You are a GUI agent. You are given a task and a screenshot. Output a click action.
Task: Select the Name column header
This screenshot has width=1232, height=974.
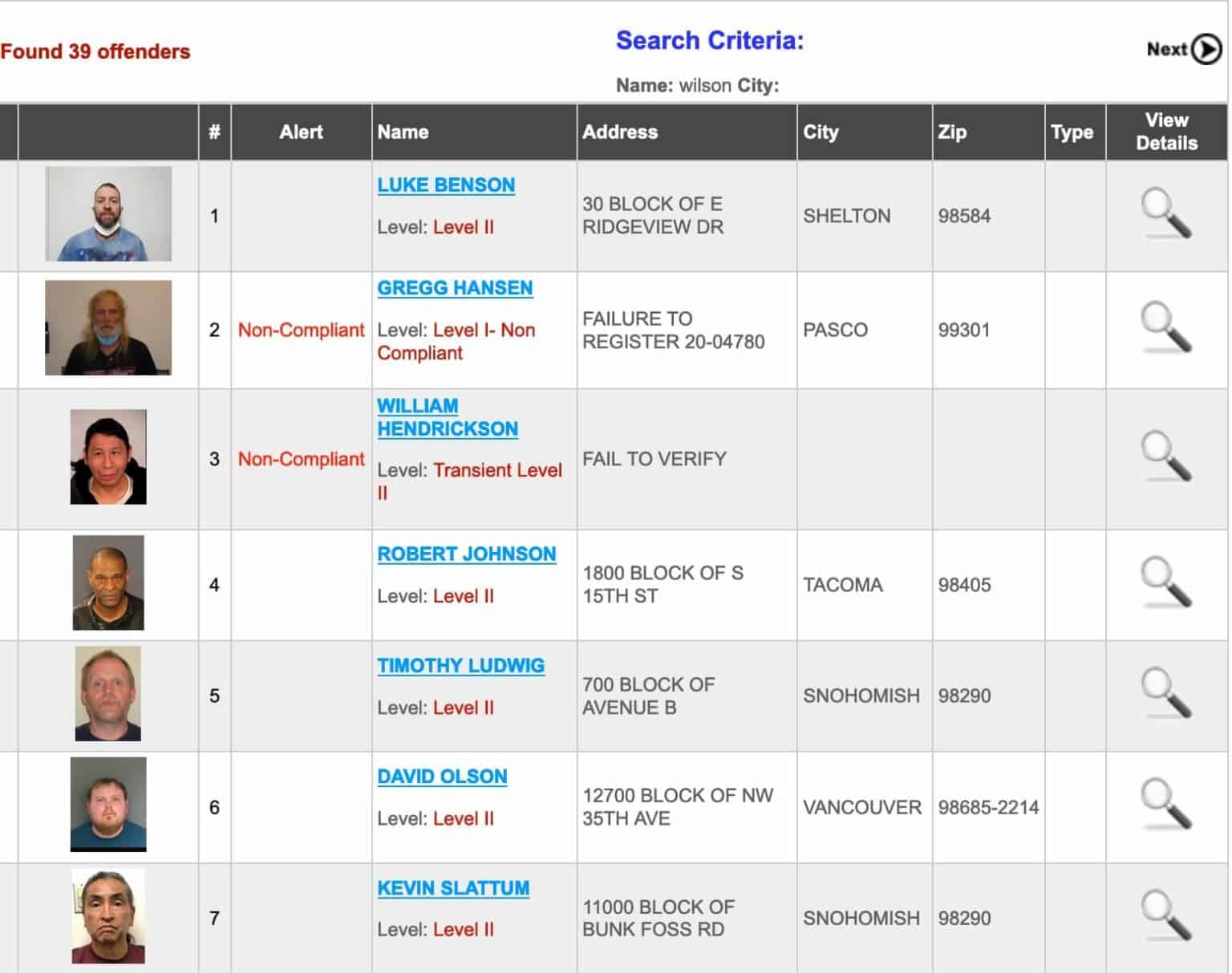point(403,132)
